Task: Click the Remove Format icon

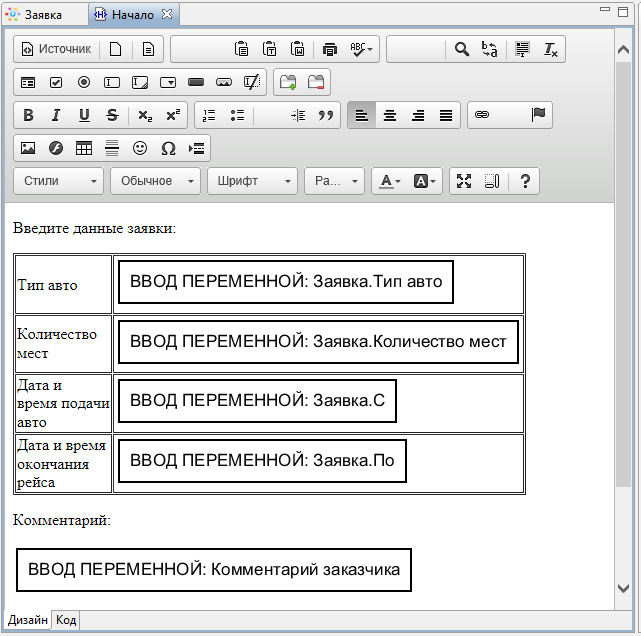Action: point(550,49)
